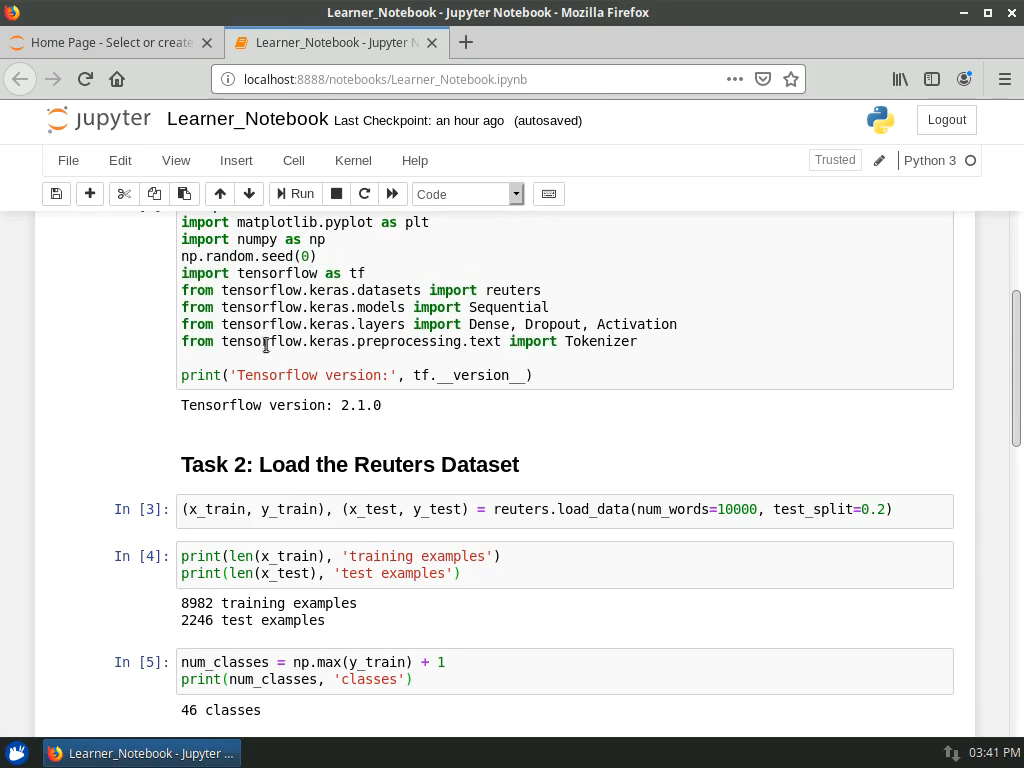Paste cells below icon
Screen dimensions: 1024x768
pyautogui.click(x=184, y=194)
